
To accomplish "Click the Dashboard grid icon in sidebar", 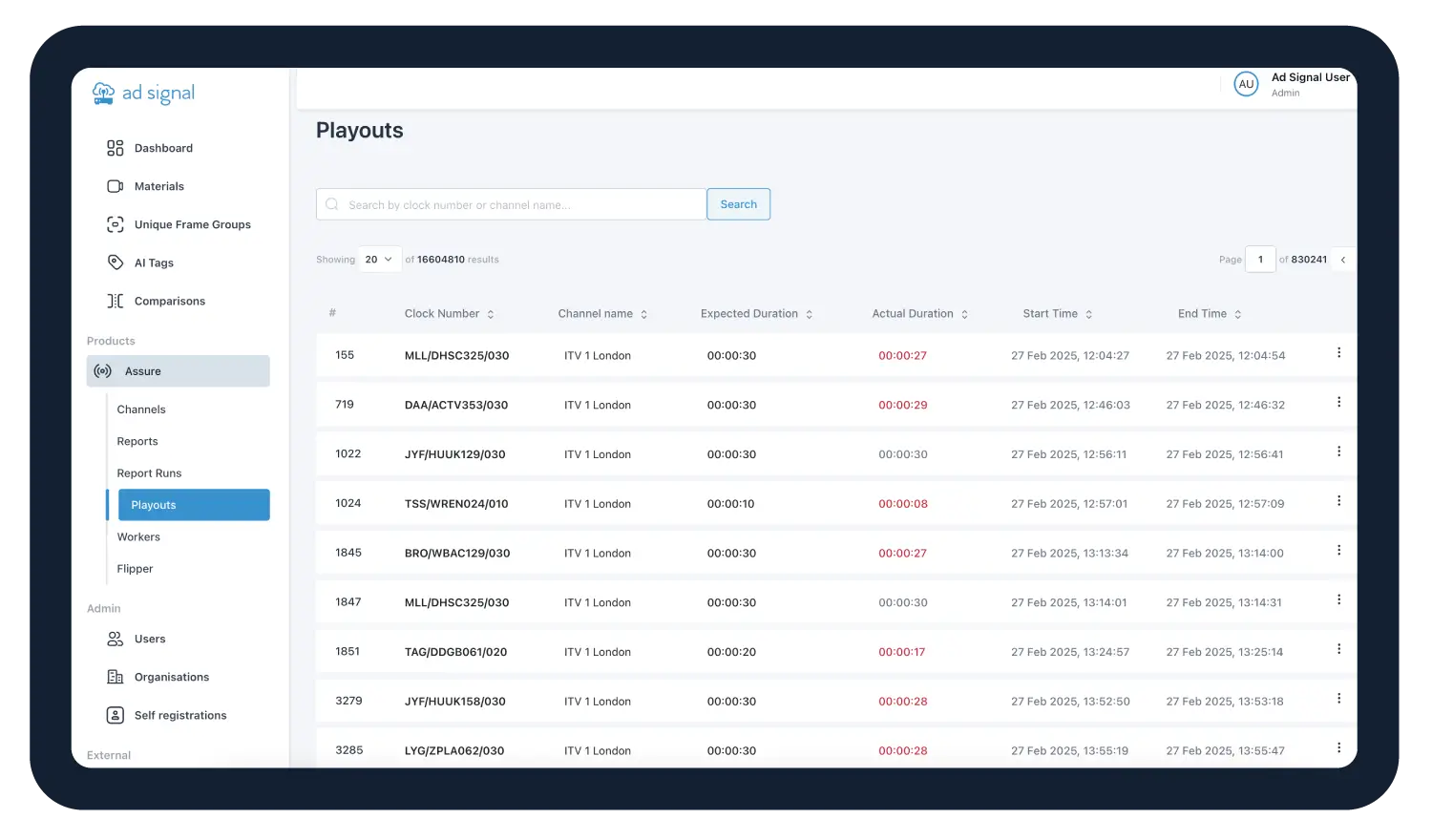I will (x=116, y=148).
